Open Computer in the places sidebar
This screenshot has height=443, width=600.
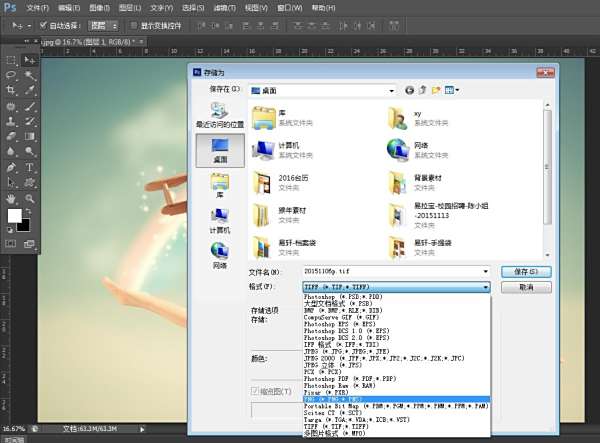(220, 221)
